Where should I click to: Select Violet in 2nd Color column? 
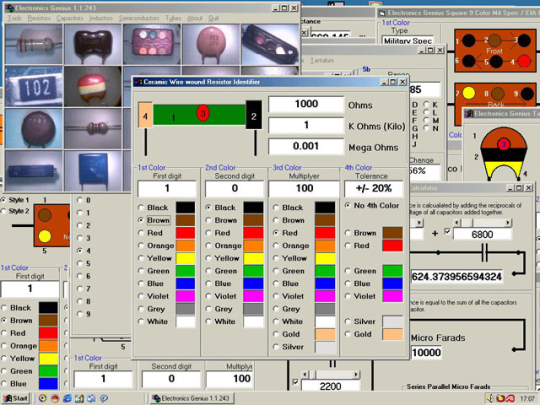(208, 296)
